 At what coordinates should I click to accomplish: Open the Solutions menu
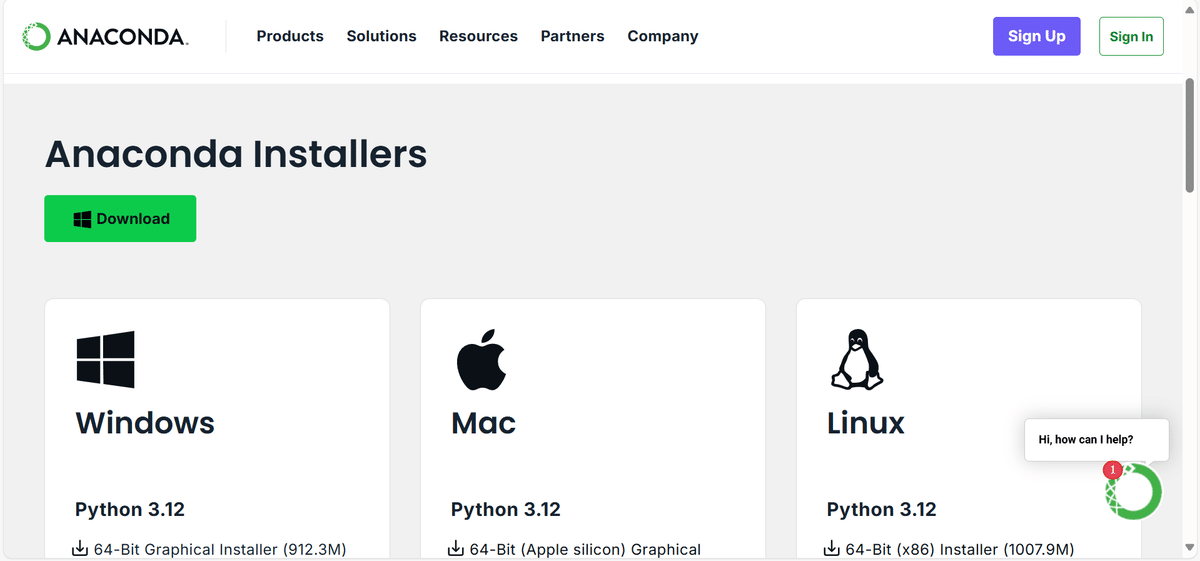(x=381, y=36)
